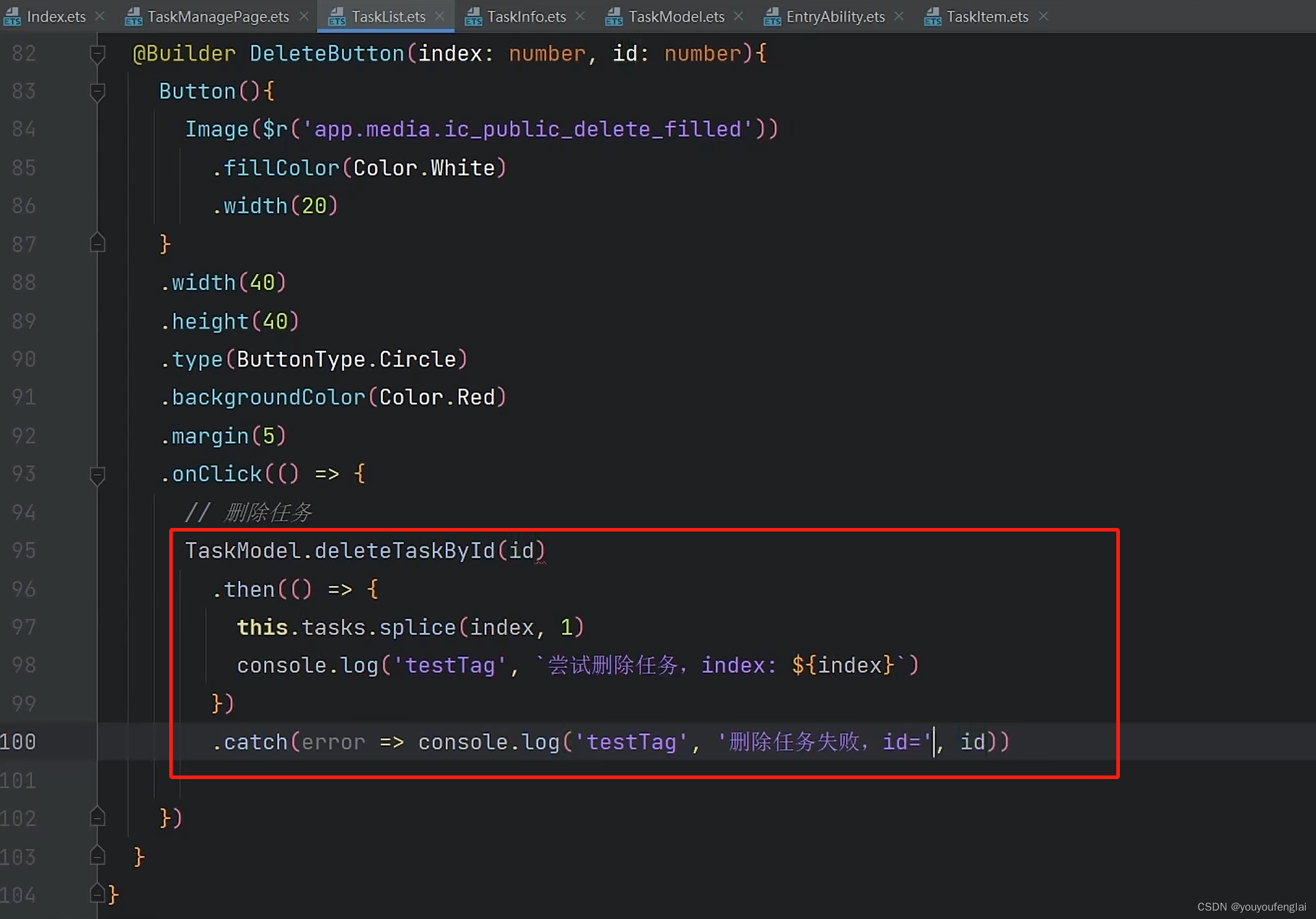
Task: Click '.then(() => {' on line 96
Action: 295,589
